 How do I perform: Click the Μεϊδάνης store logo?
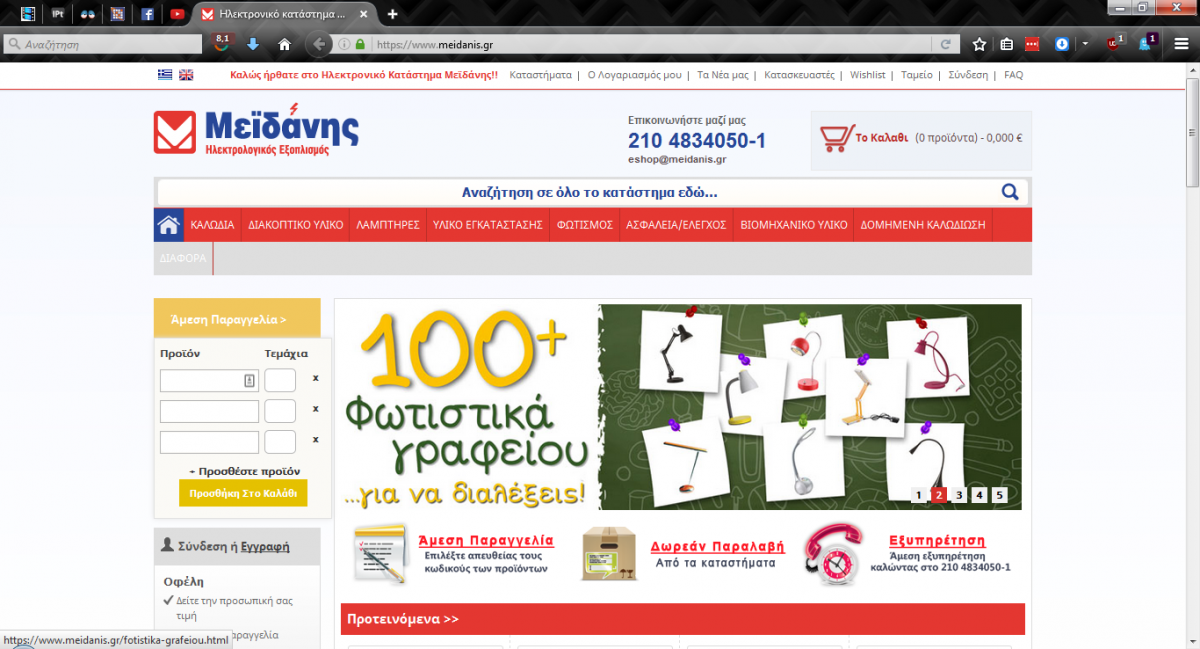pos(256,130)
